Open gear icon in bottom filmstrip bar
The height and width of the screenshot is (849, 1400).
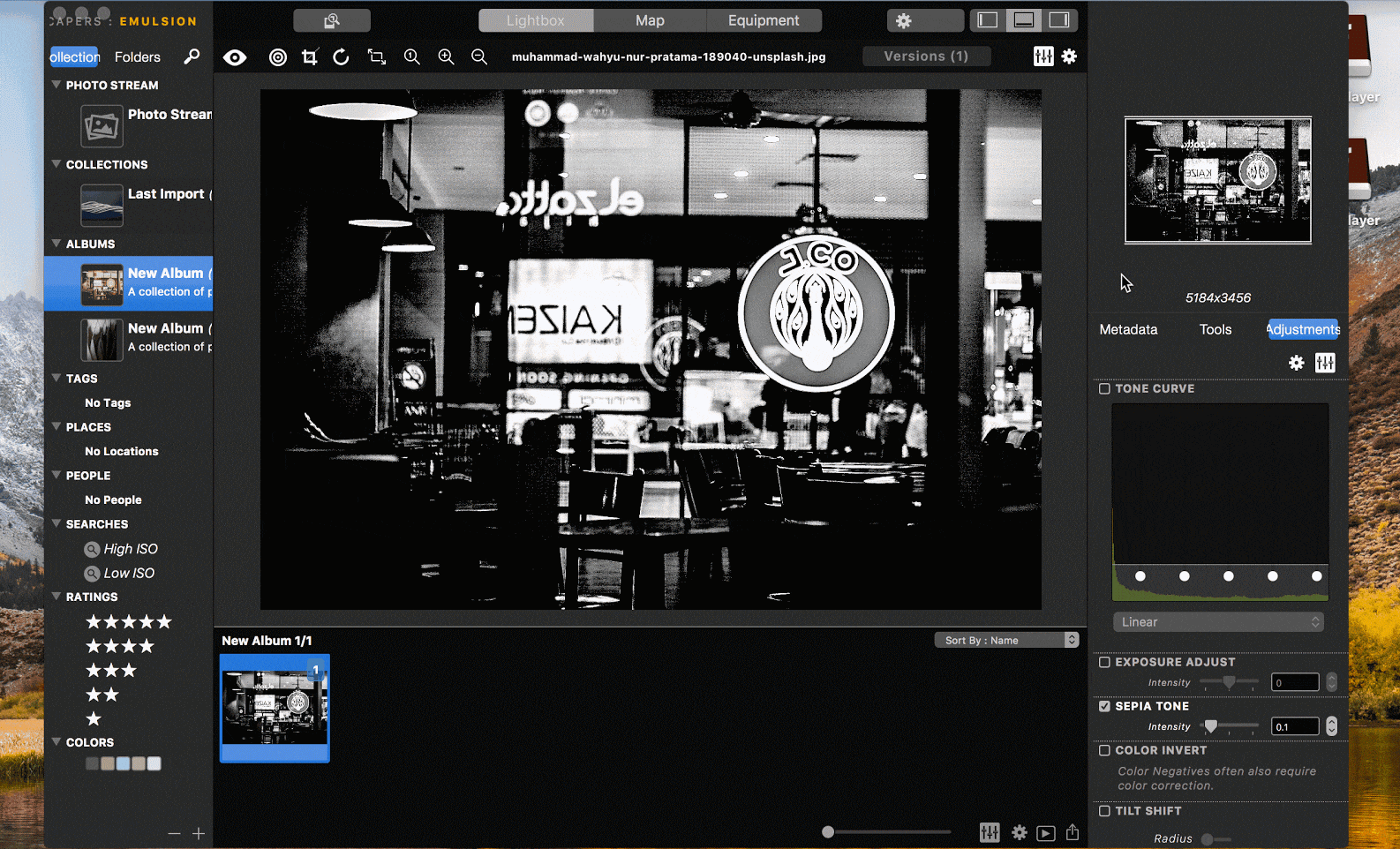(x=1020, y=832)
